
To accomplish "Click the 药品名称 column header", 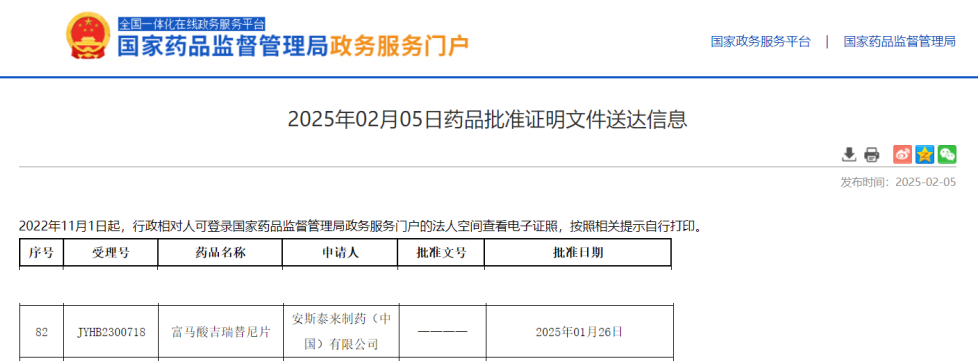I will [220, 253].
